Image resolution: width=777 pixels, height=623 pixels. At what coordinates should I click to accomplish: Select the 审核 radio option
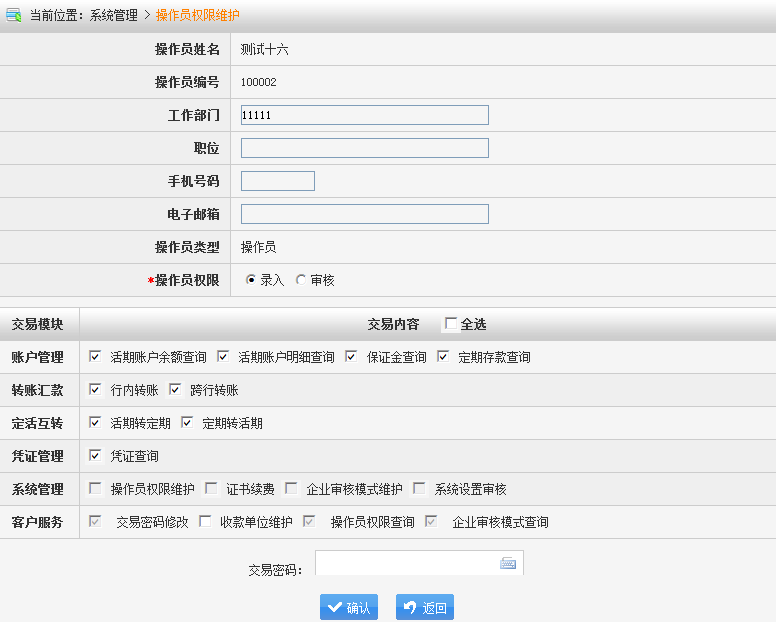(x=301, y=280)
